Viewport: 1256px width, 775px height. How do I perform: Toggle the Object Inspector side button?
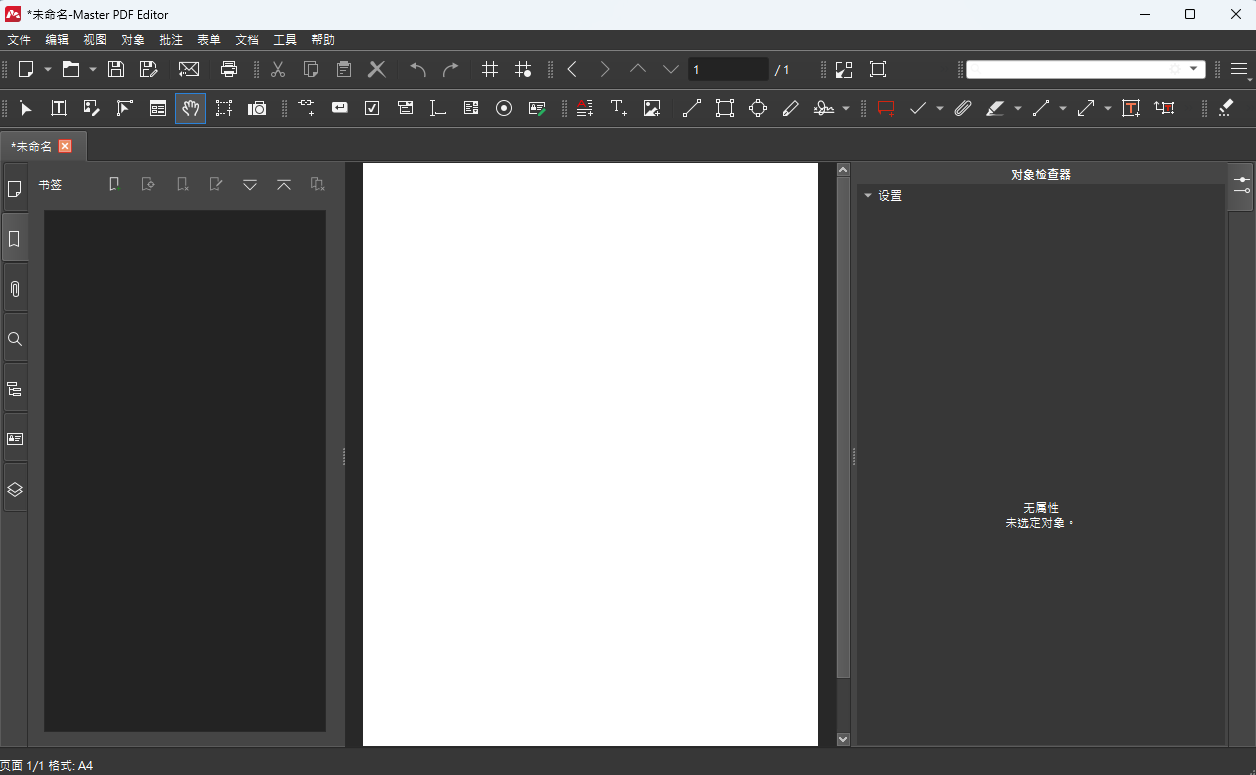(1241, 185)
